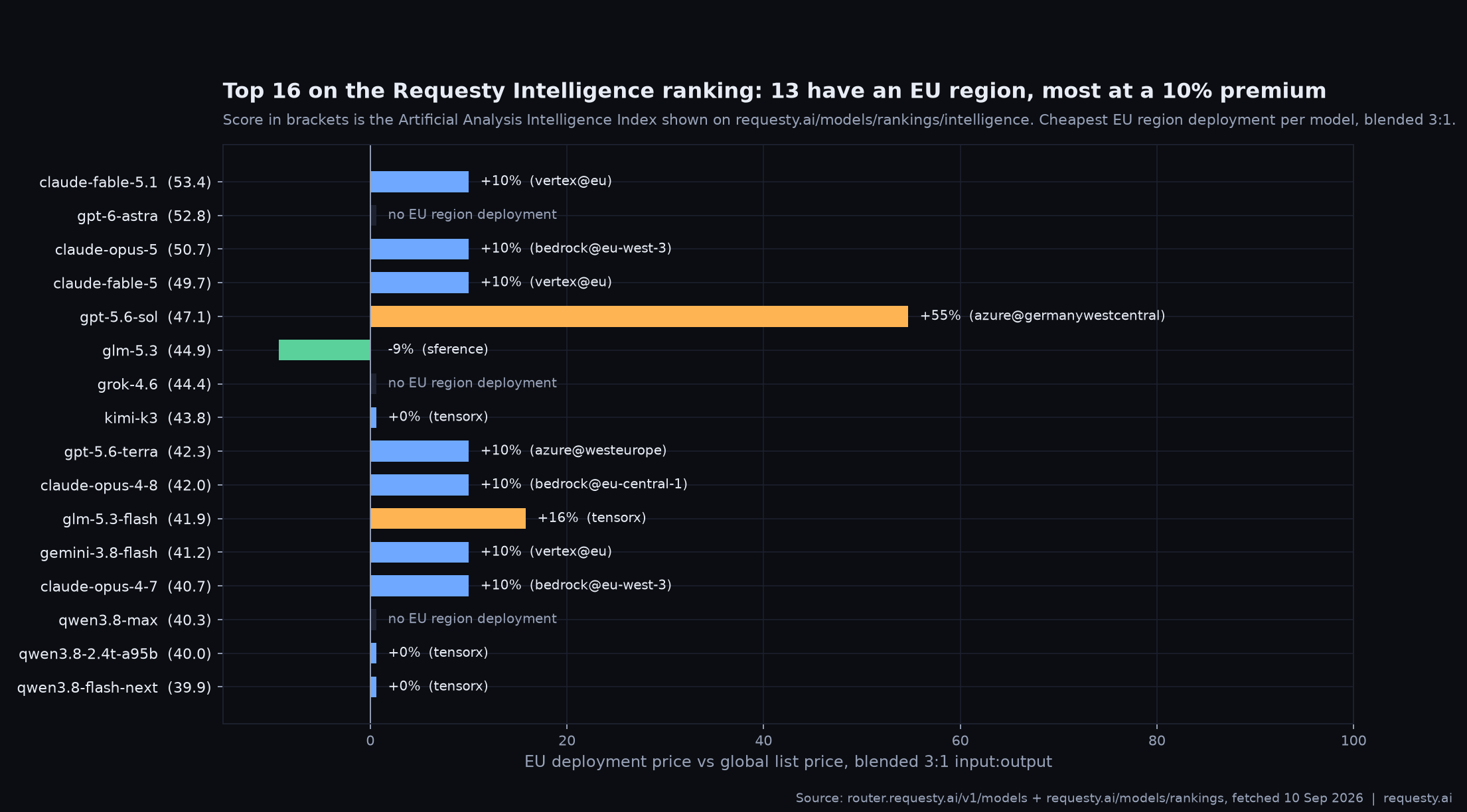
Task: Click the x-axis tick label 0
Action: coord(370,741)
